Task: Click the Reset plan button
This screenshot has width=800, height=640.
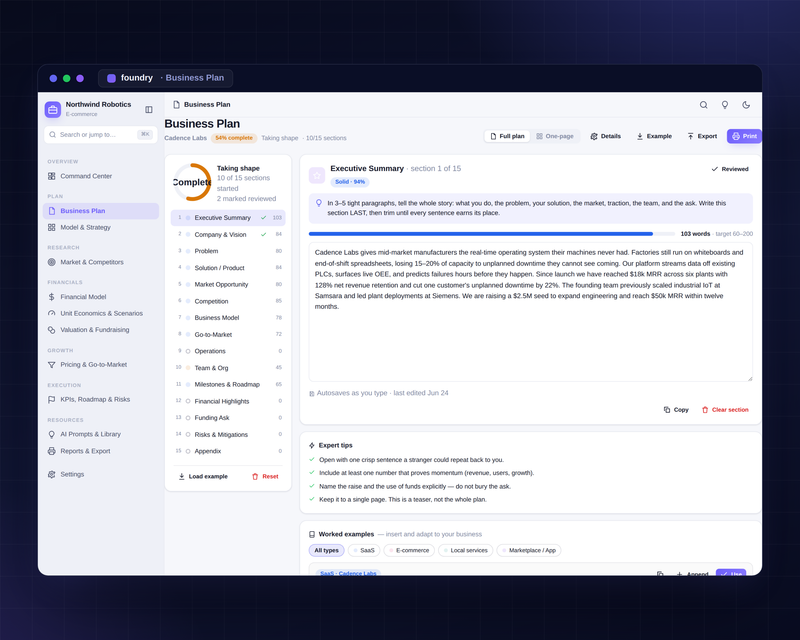Action: tap(265, 476)
